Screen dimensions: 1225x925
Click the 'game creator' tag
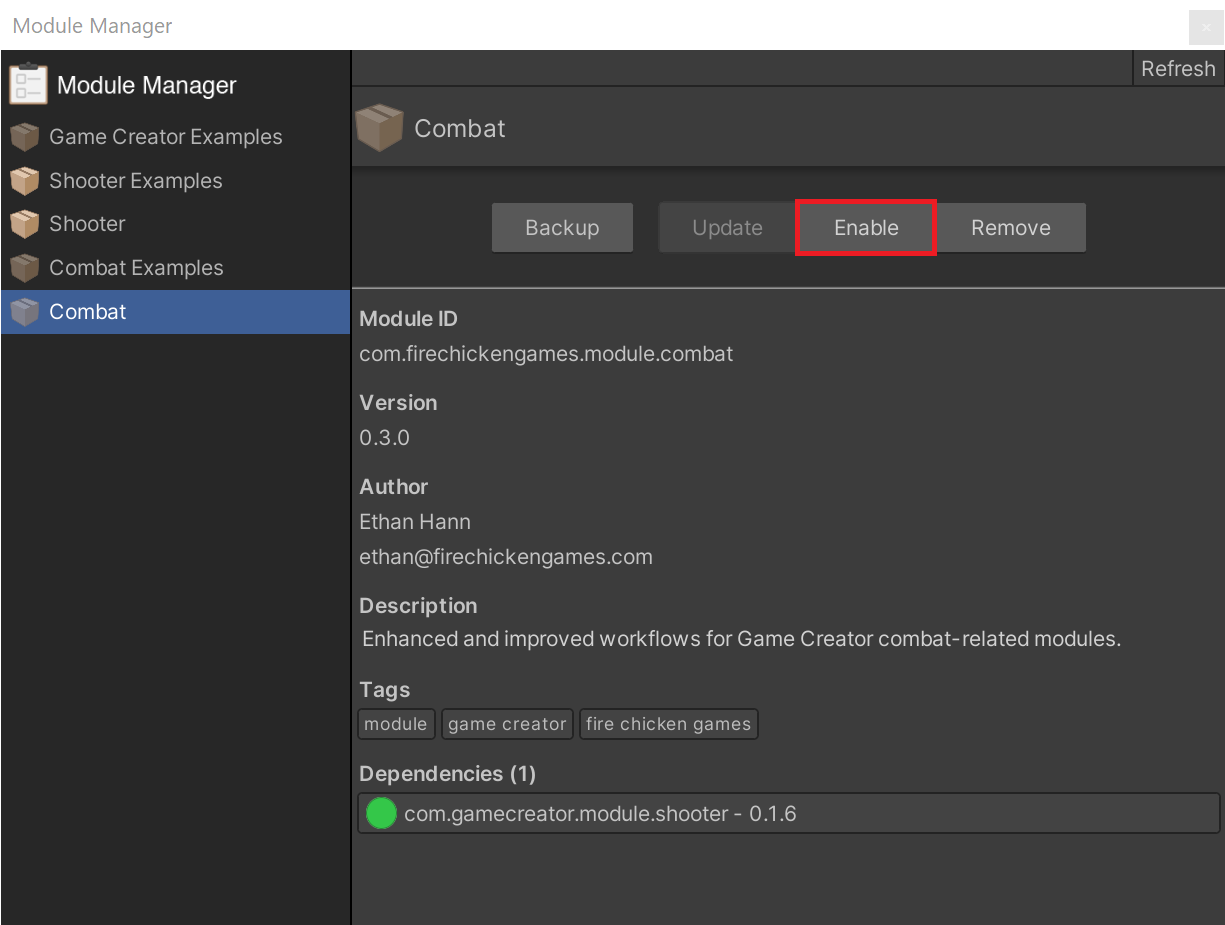507,724
